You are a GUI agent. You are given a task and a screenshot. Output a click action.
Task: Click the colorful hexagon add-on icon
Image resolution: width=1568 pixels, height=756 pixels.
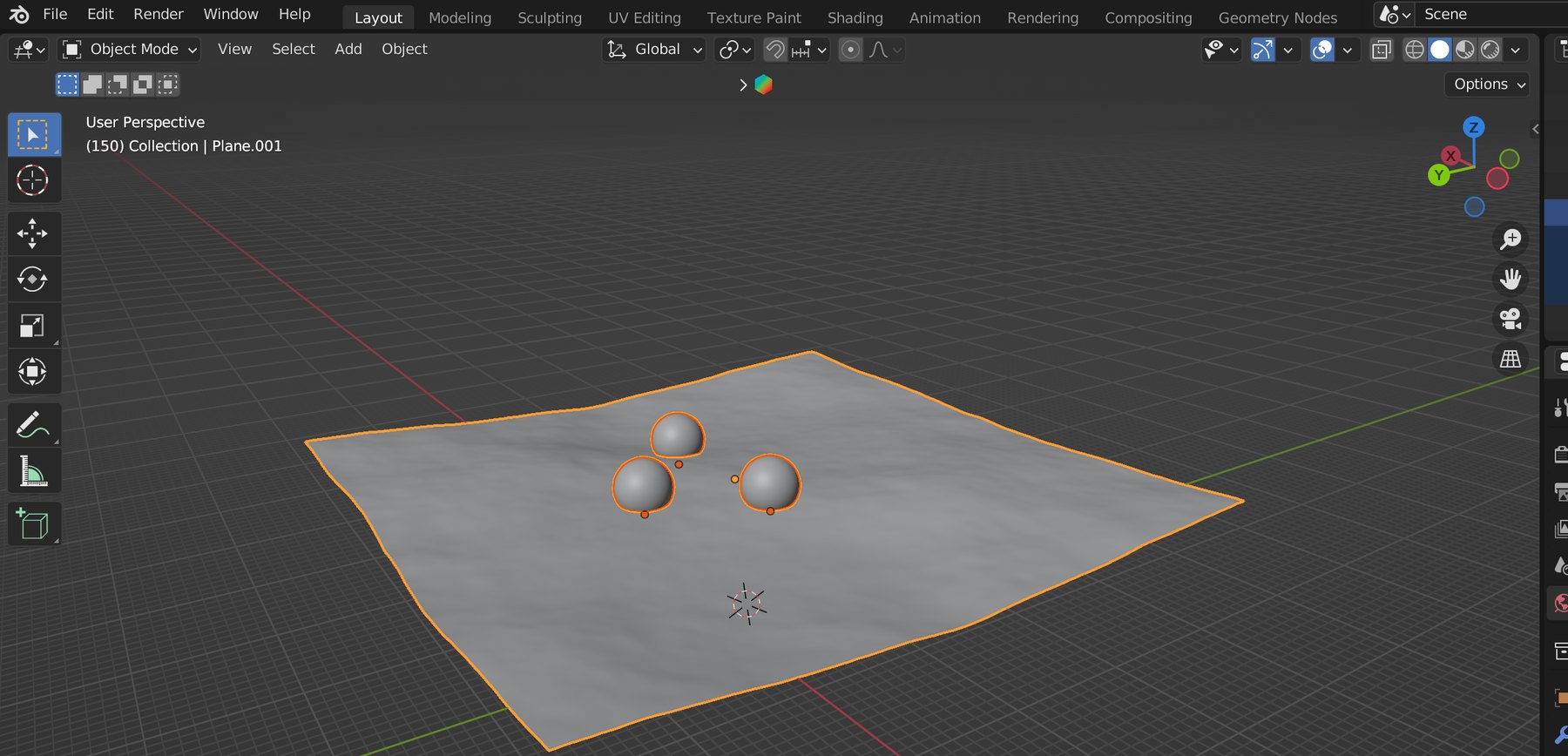coord(764,84)
